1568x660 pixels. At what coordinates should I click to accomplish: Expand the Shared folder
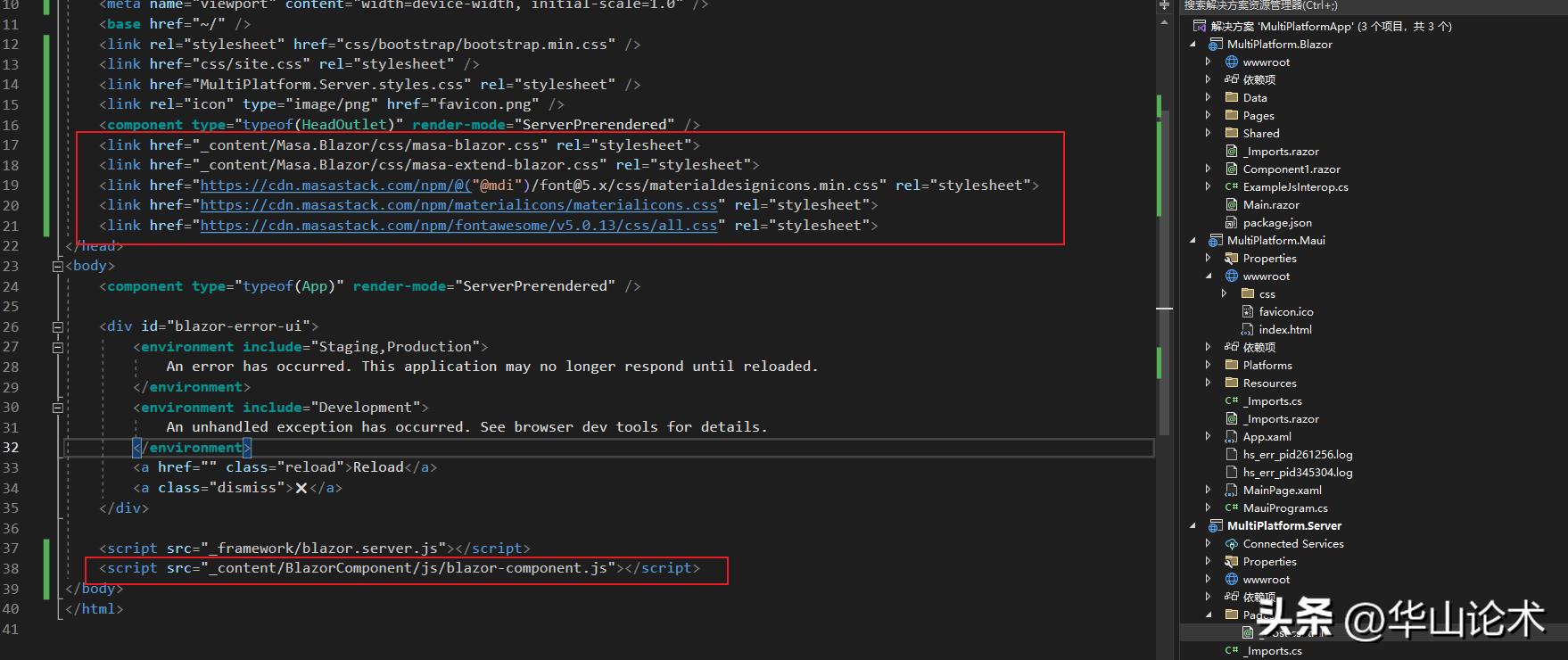(1209, 133)
